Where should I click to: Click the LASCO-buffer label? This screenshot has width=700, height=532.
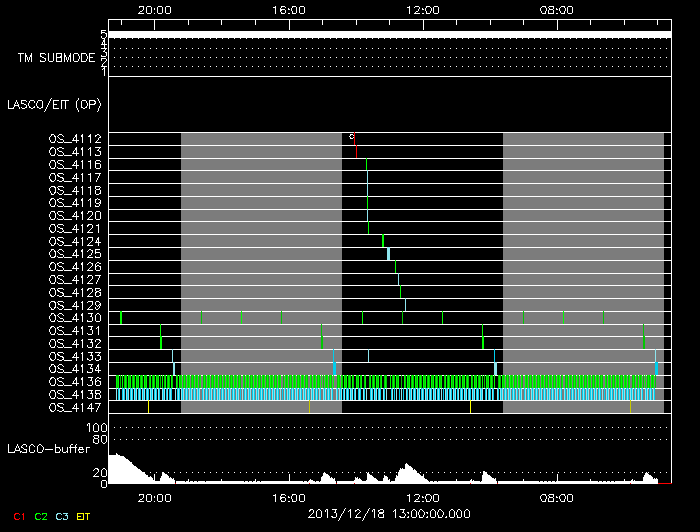50,449
